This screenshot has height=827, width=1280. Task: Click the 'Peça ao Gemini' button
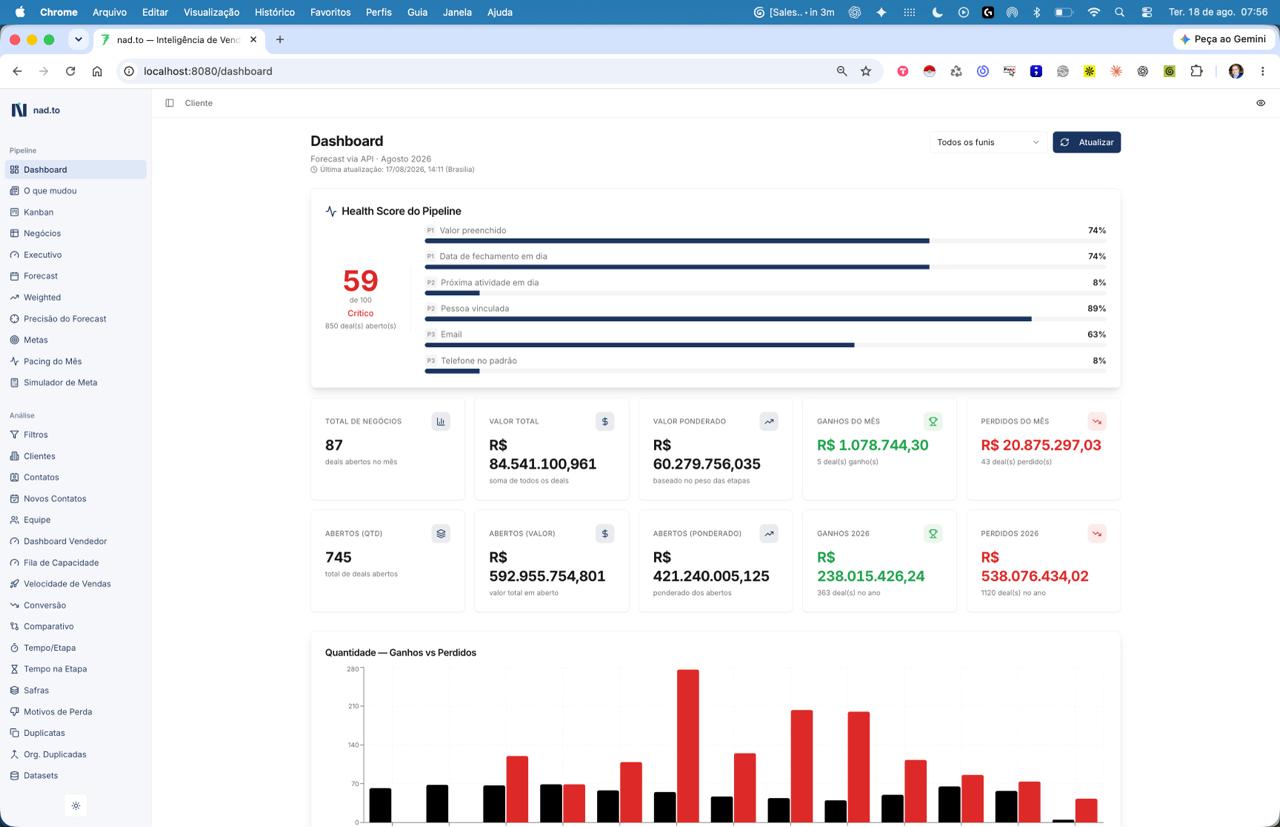tap(1223, 39)
